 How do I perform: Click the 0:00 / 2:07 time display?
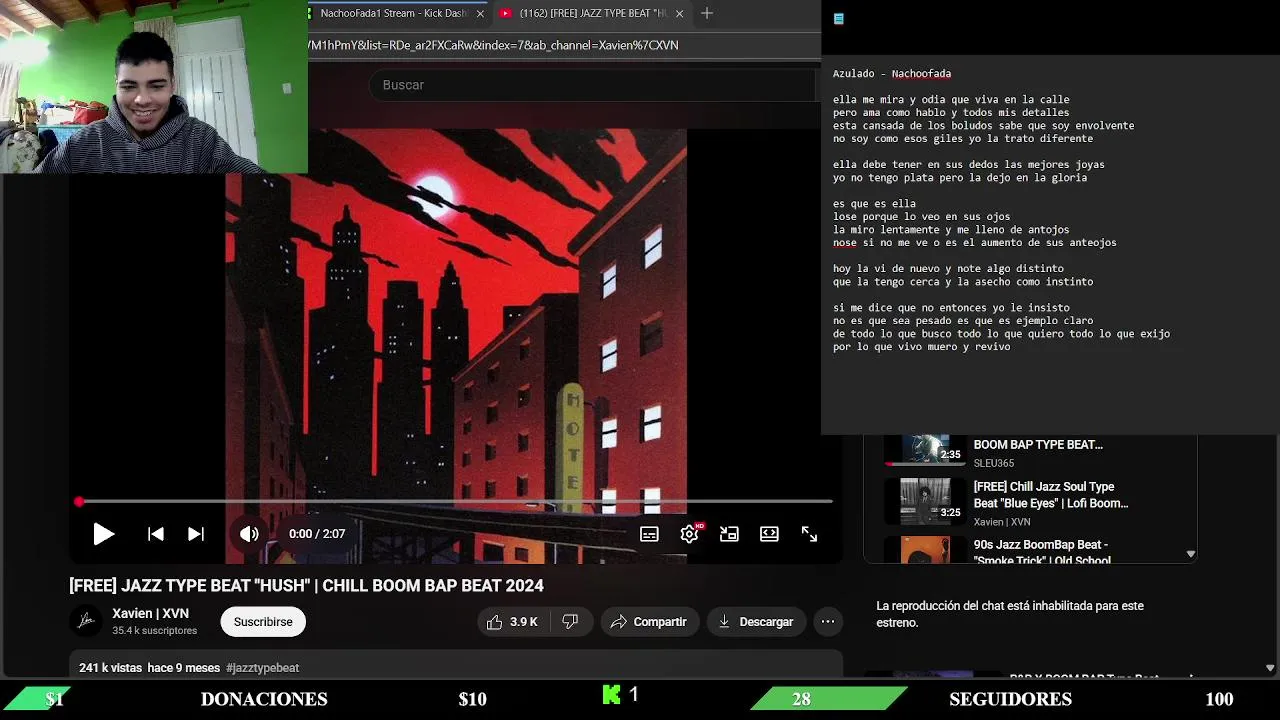click(317, 534)
